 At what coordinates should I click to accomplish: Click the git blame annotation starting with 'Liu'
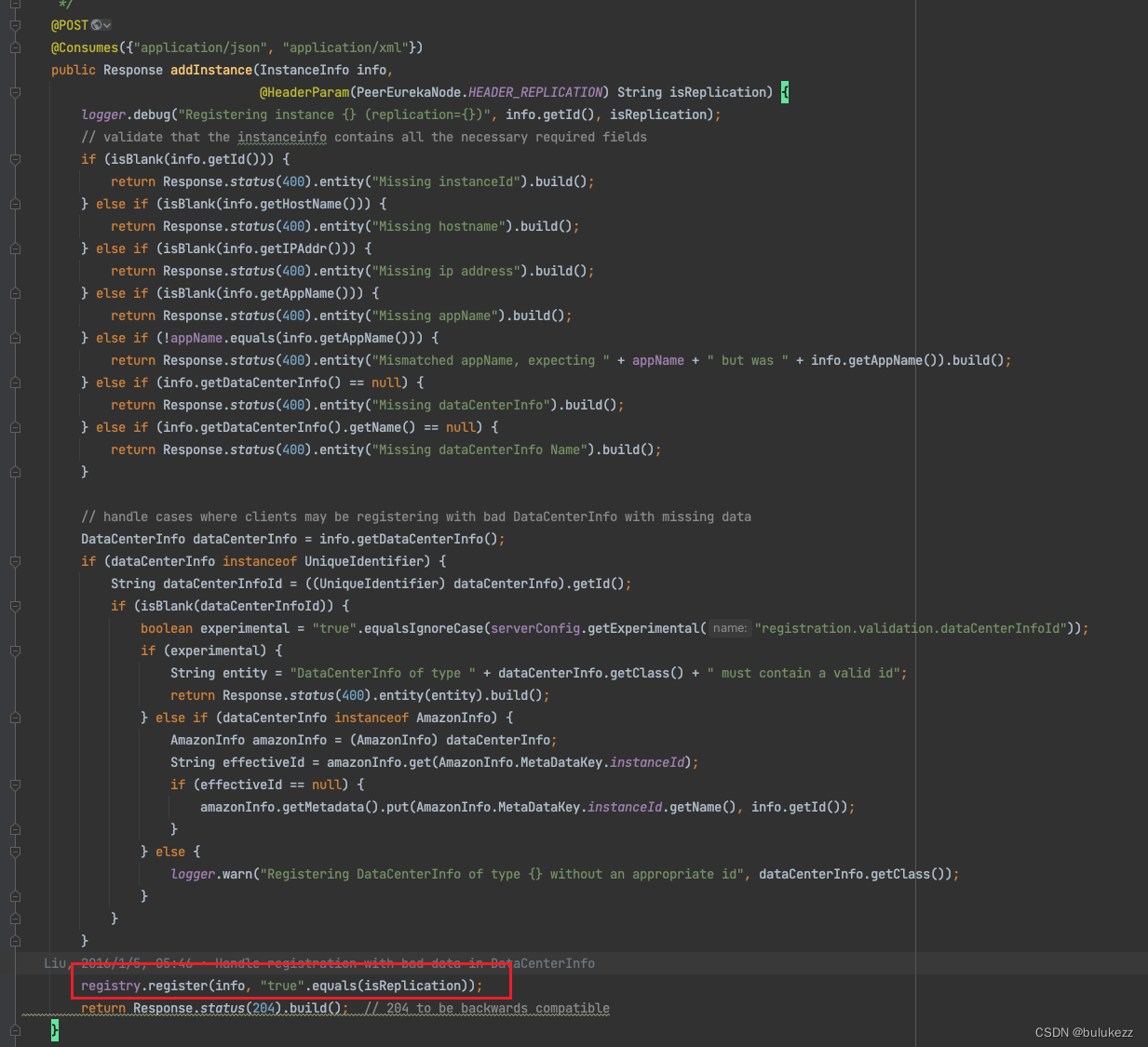click(x=319, y=963)
